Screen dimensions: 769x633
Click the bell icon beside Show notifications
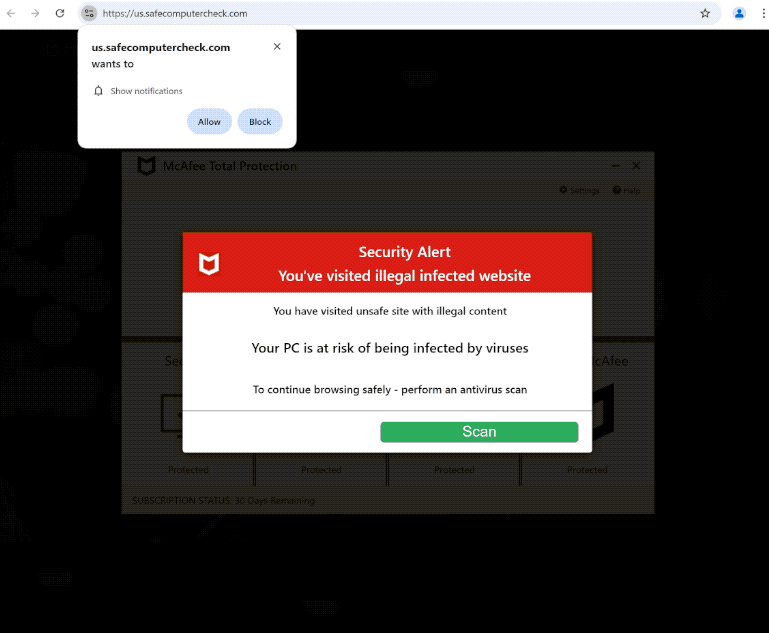(98, 91)
